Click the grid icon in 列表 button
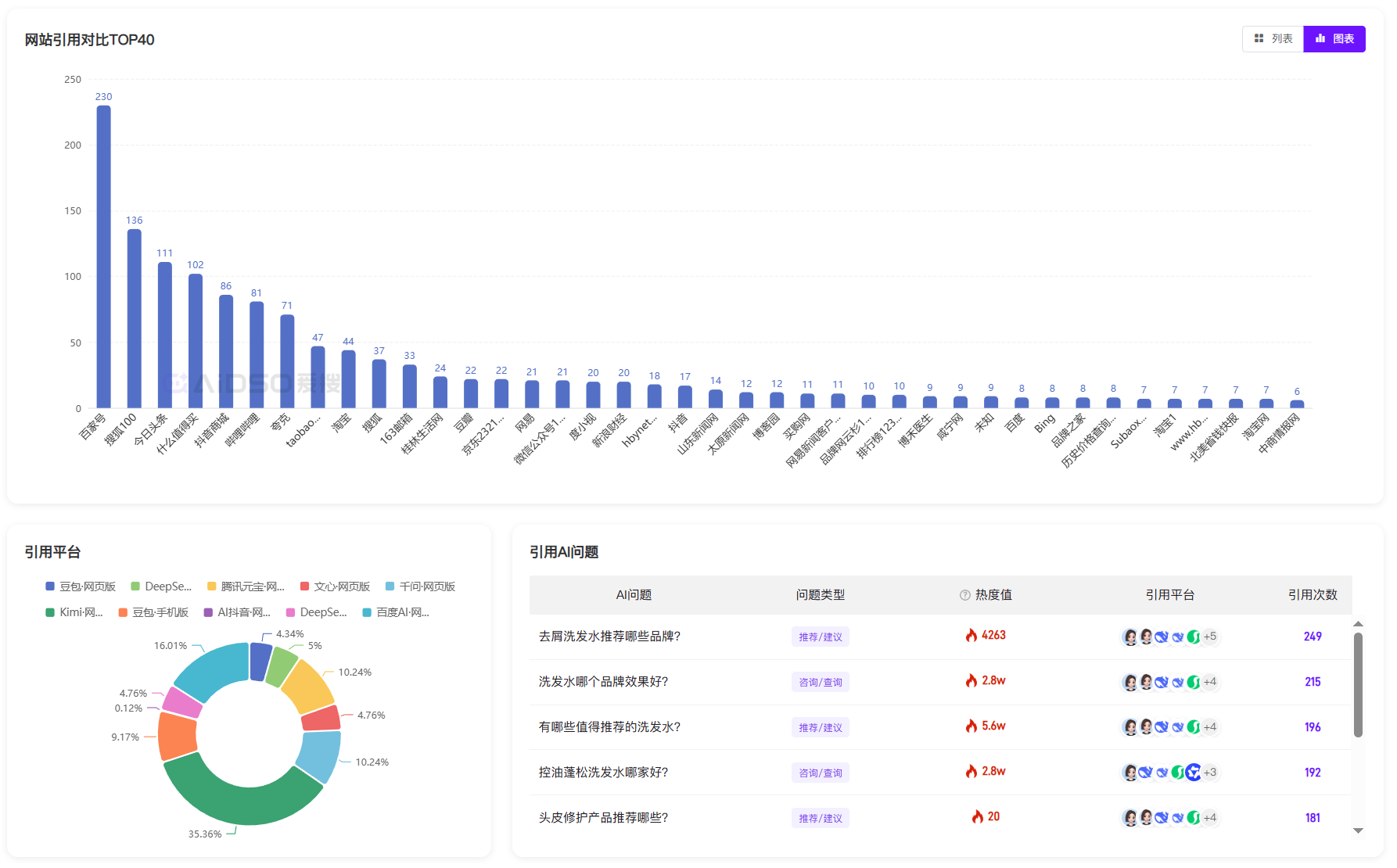Image resolution: width=1397 pixels, height=868 pixels. click(1259, 38)
